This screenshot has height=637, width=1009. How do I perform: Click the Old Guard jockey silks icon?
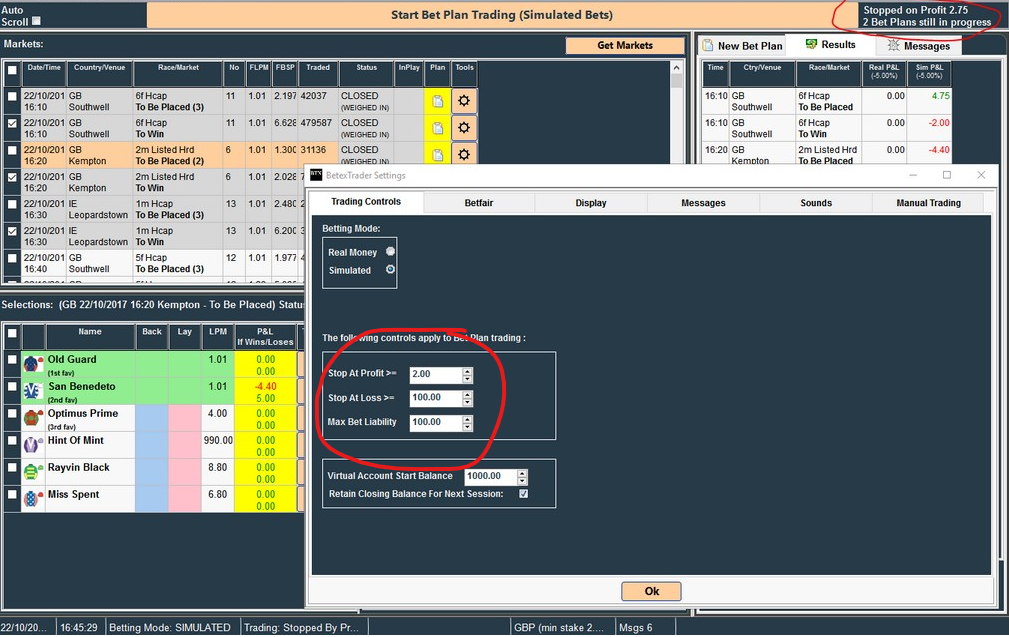tap(31, 363)
